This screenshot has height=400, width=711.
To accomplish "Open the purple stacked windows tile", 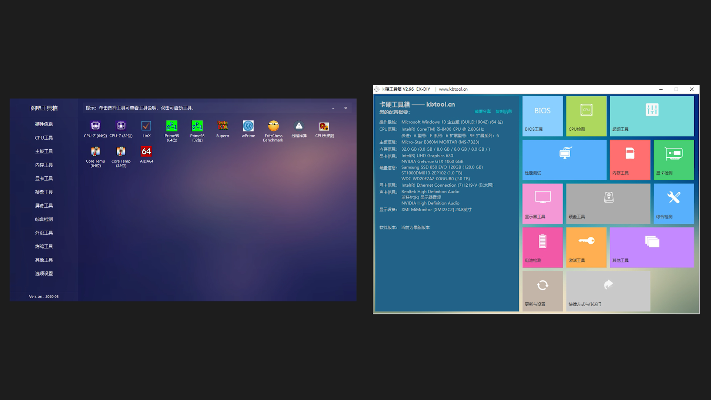I will pyautogui.click(x=651, y=247).
